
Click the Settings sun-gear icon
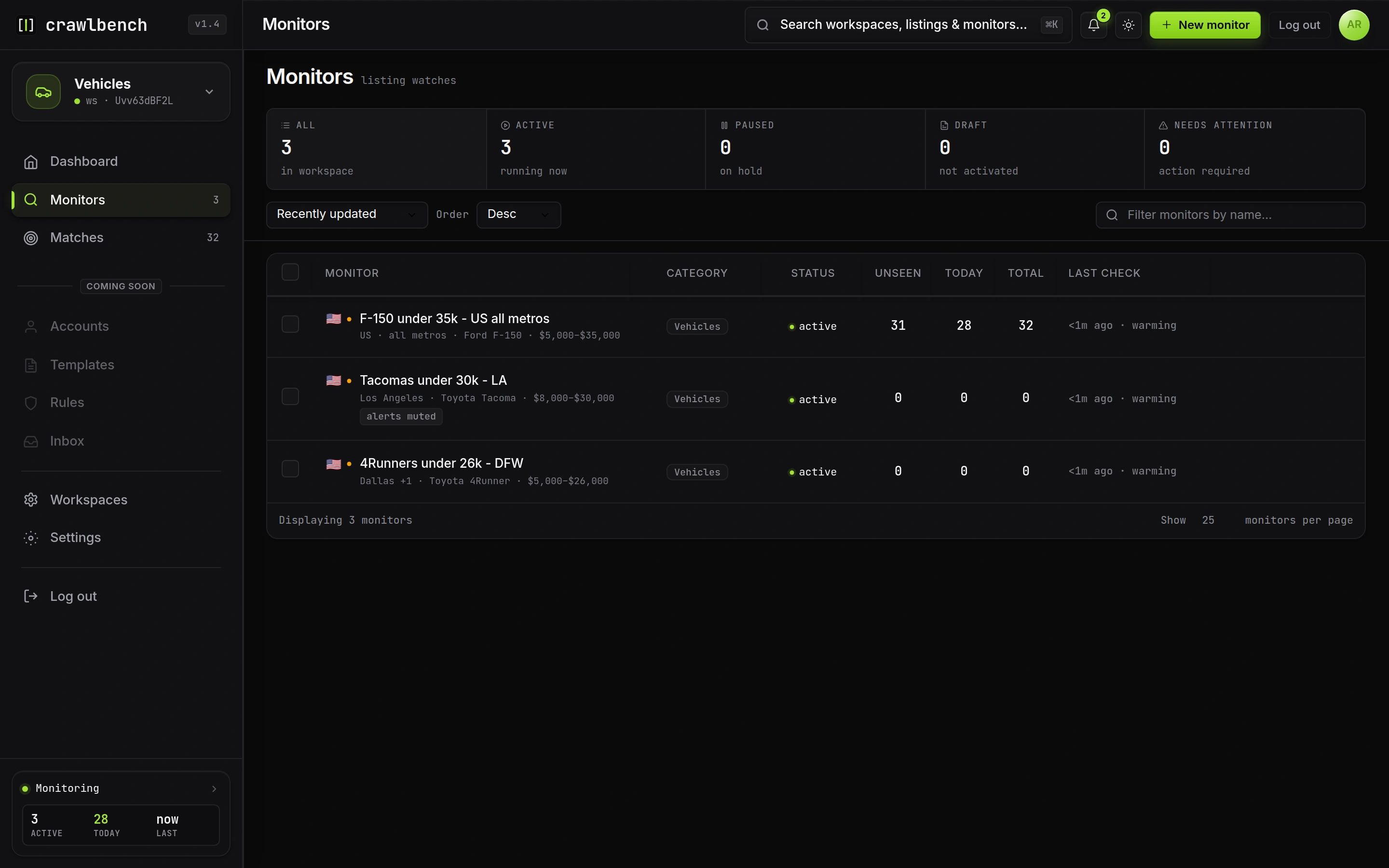(x=31, y=538)
